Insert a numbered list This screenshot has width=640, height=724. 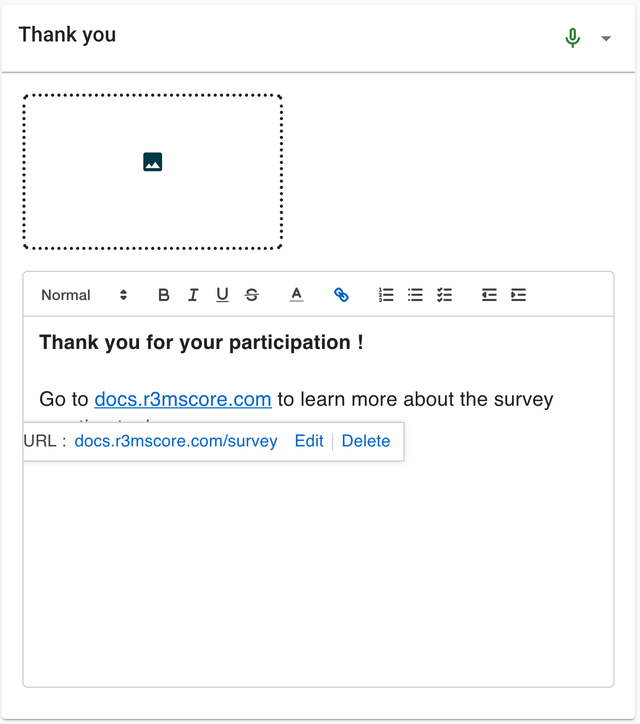pyautogui.click(x=386, y=295)
